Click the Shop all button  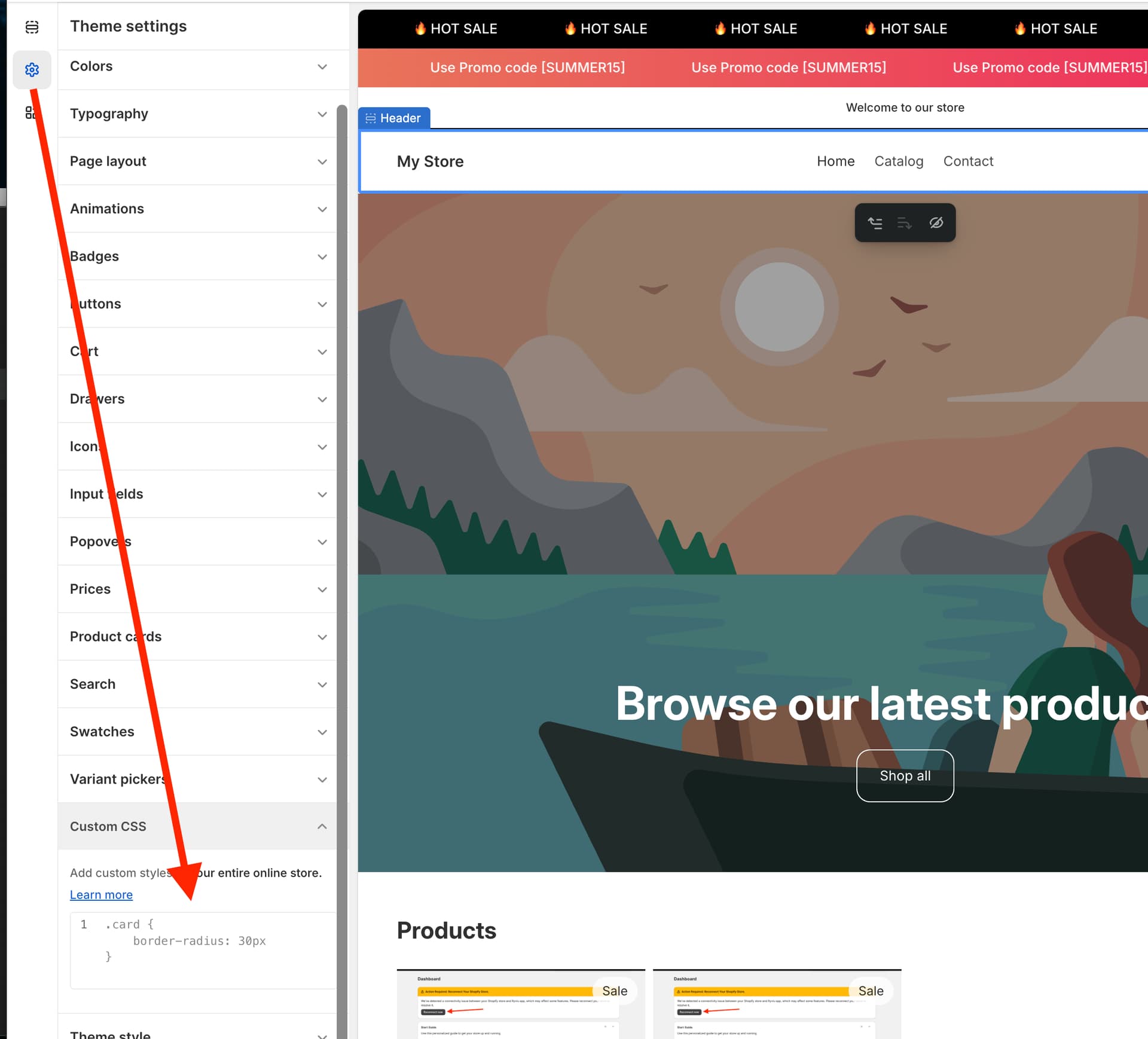coord(904,775)
